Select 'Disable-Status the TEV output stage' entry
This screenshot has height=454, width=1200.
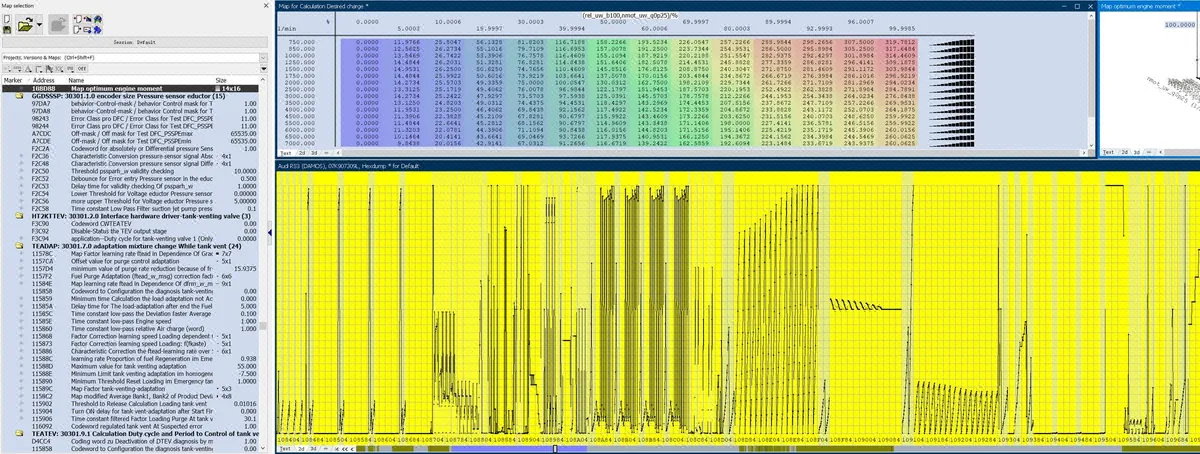129,230
